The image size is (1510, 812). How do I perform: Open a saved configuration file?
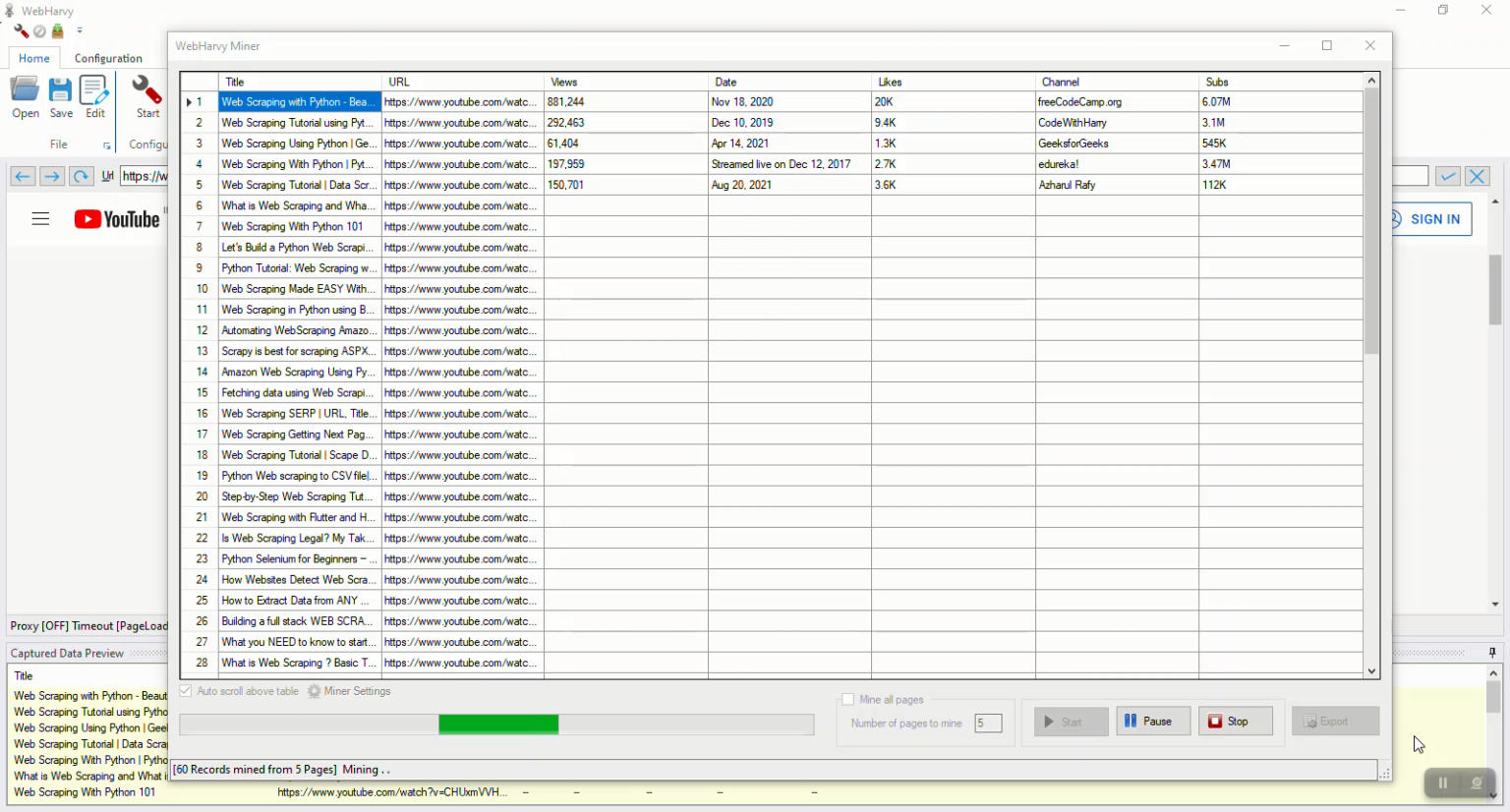[x=25, y=95]
